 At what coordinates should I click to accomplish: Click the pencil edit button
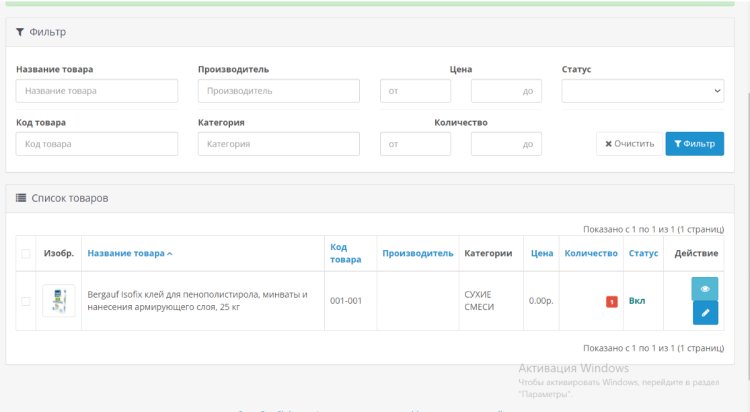[x=705, y=313]
